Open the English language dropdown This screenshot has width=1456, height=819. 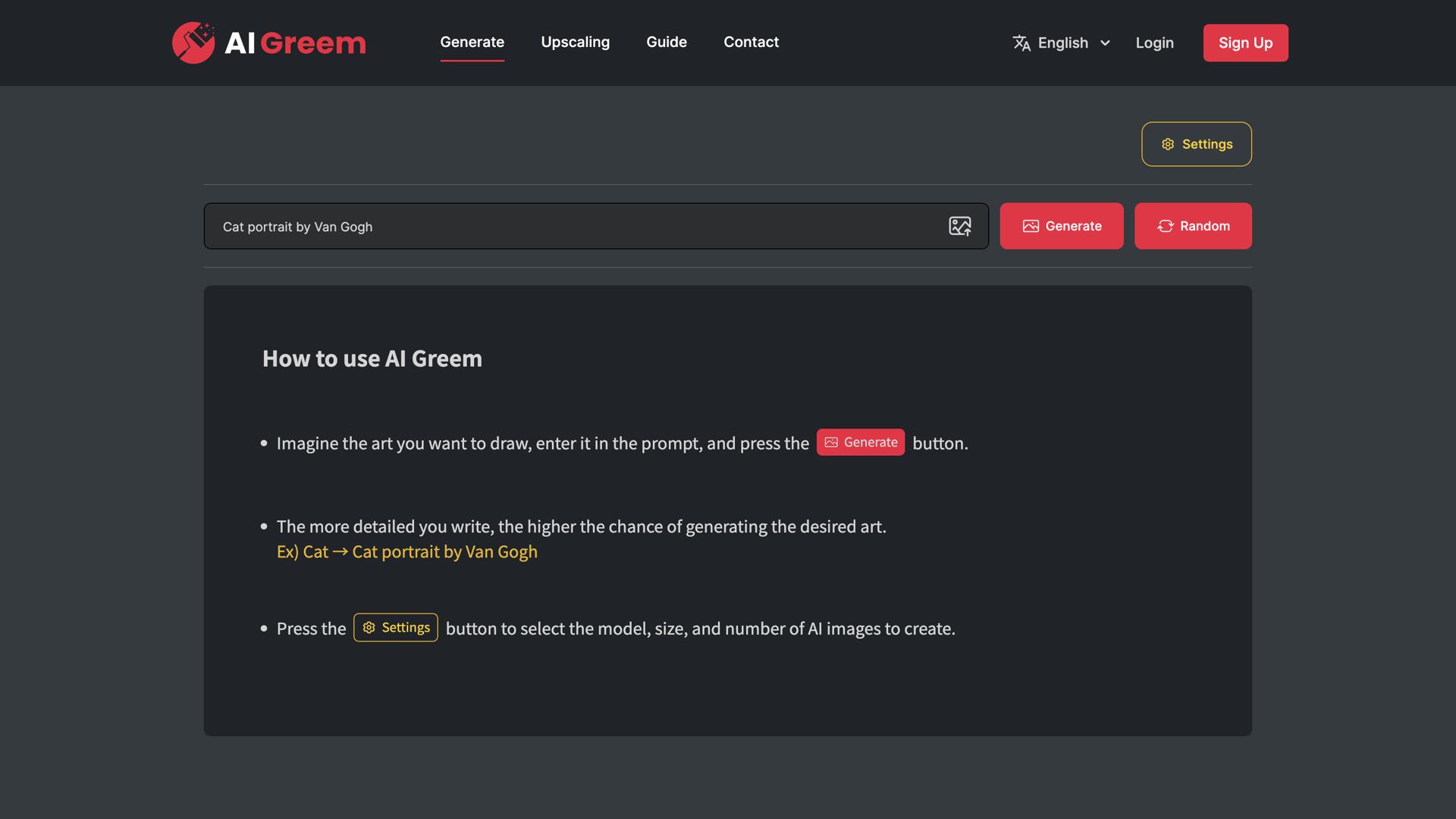1062,42
